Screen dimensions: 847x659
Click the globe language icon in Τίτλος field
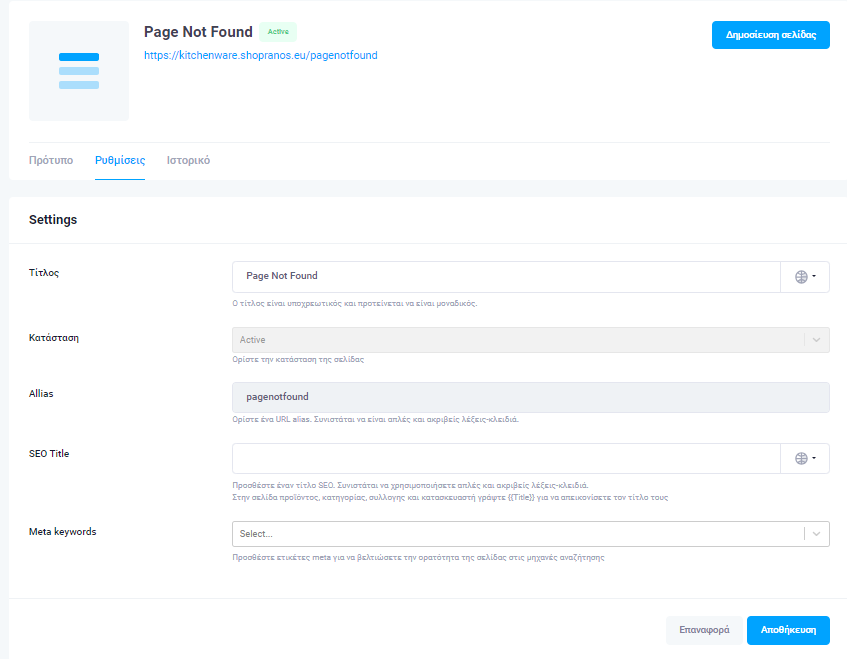[x=804, y=277]
